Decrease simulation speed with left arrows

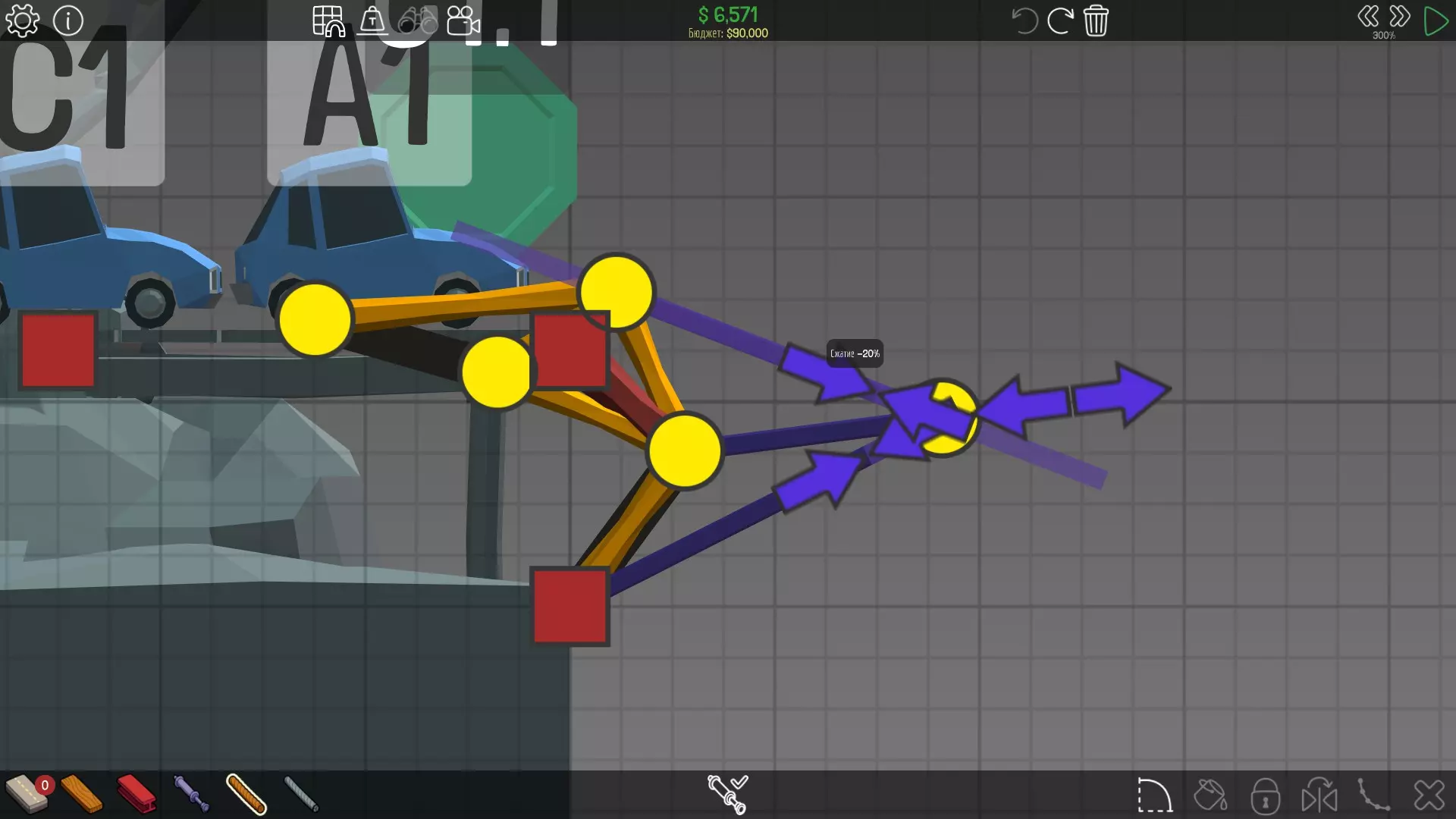click(1367, 17)
